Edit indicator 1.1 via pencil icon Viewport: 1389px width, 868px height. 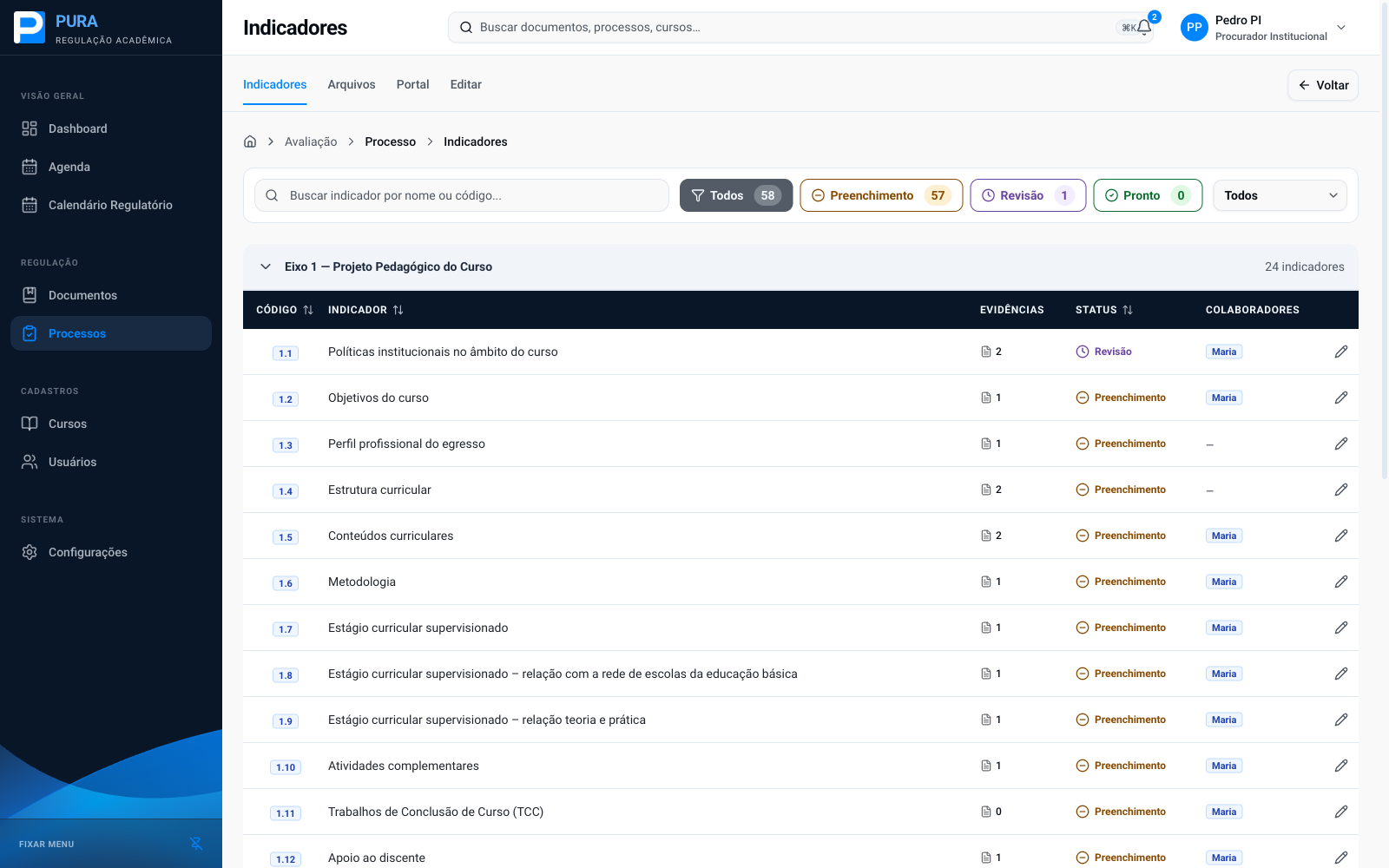1341,352
